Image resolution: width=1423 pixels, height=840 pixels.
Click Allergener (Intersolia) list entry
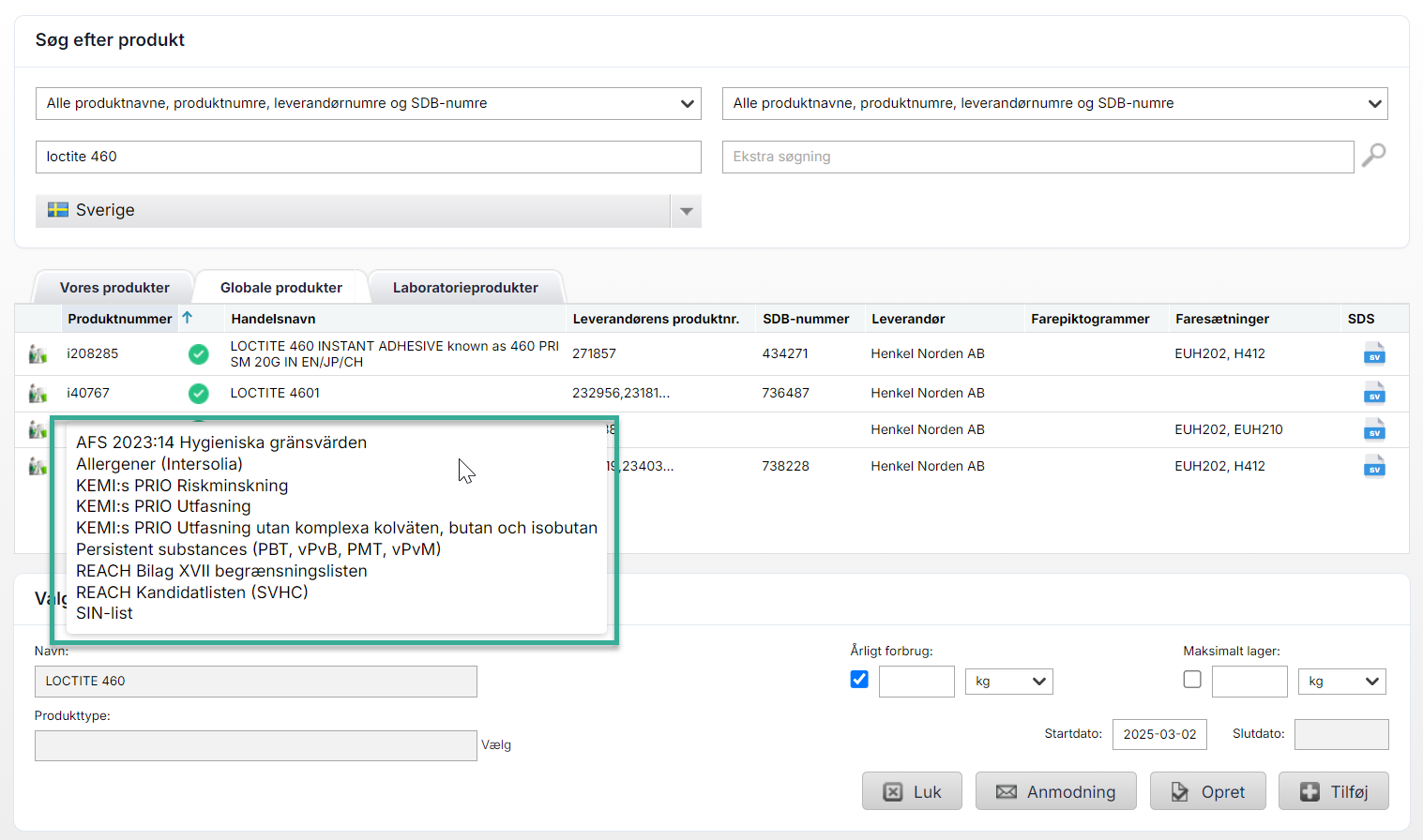[x=159, y=464]
